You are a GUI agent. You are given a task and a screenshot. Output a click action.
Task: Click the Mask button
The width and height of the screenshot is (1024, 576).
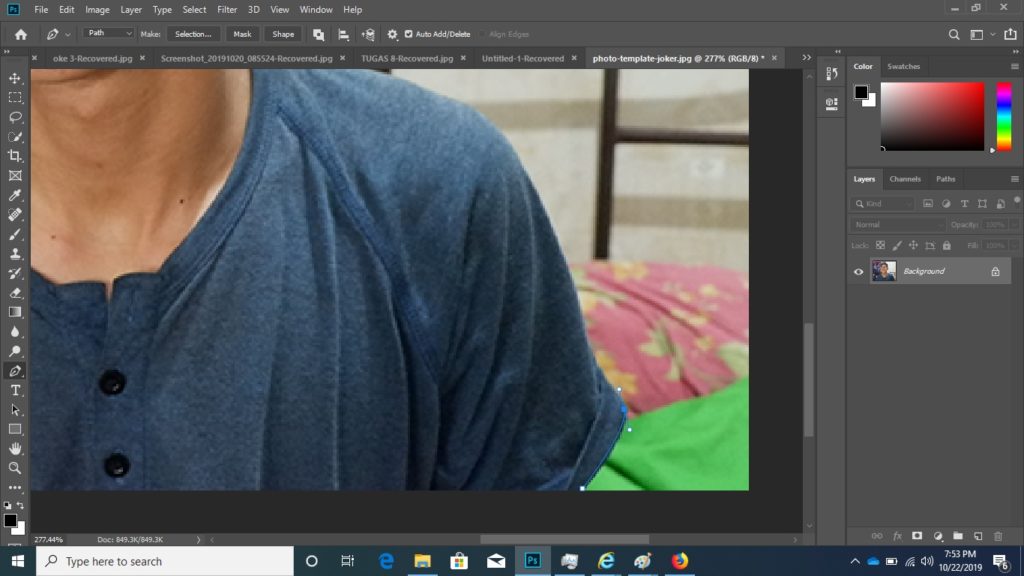[x=242, y=34]
